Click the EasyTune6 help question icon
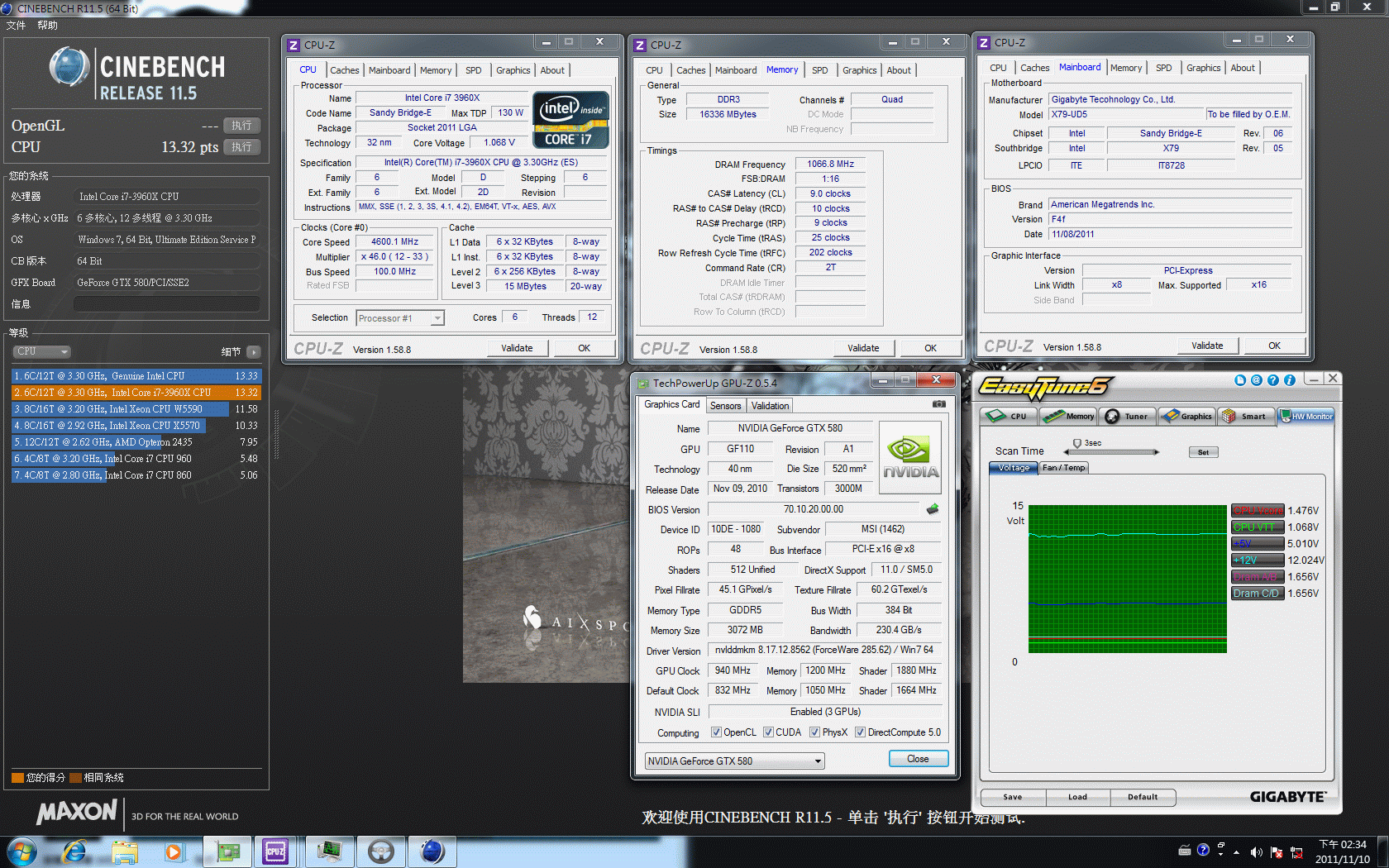Image resolution: width=1389 pixels, height=868 pixels. pyautogui.click(x=1272, y=380)
